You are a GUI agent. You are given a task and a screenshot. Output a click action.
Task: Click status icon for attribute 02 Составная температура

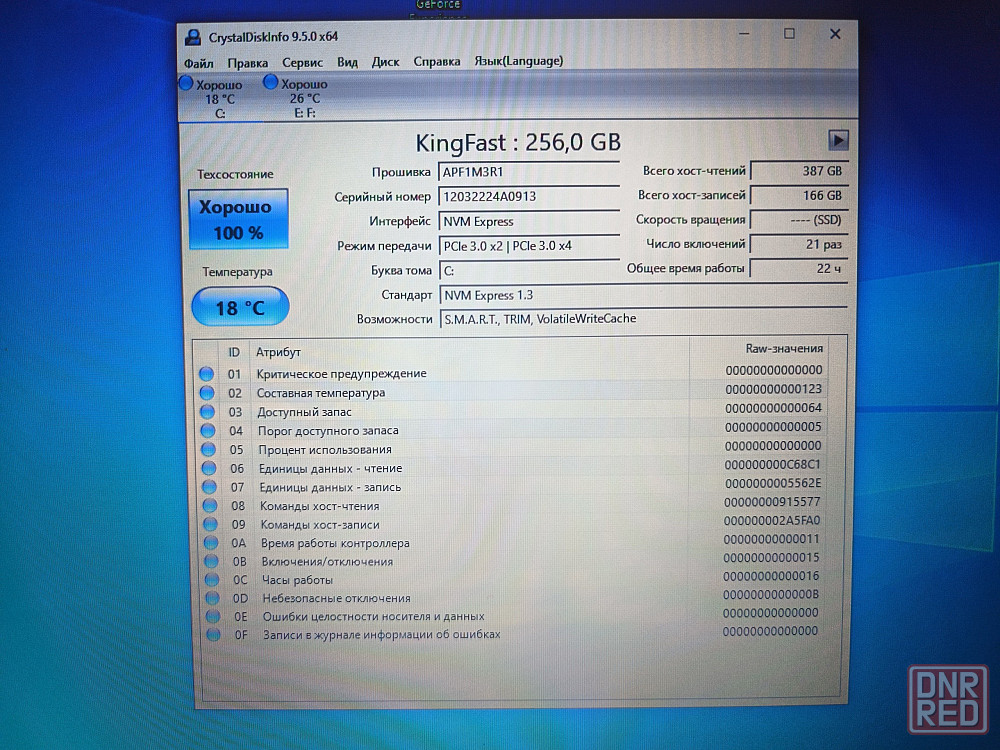point(207,393)
